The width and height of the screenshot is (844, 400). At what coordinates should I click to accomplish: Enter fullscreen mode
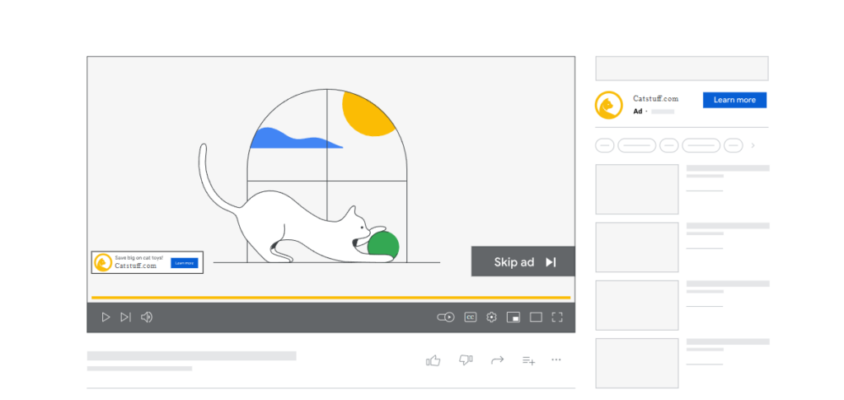557,317
